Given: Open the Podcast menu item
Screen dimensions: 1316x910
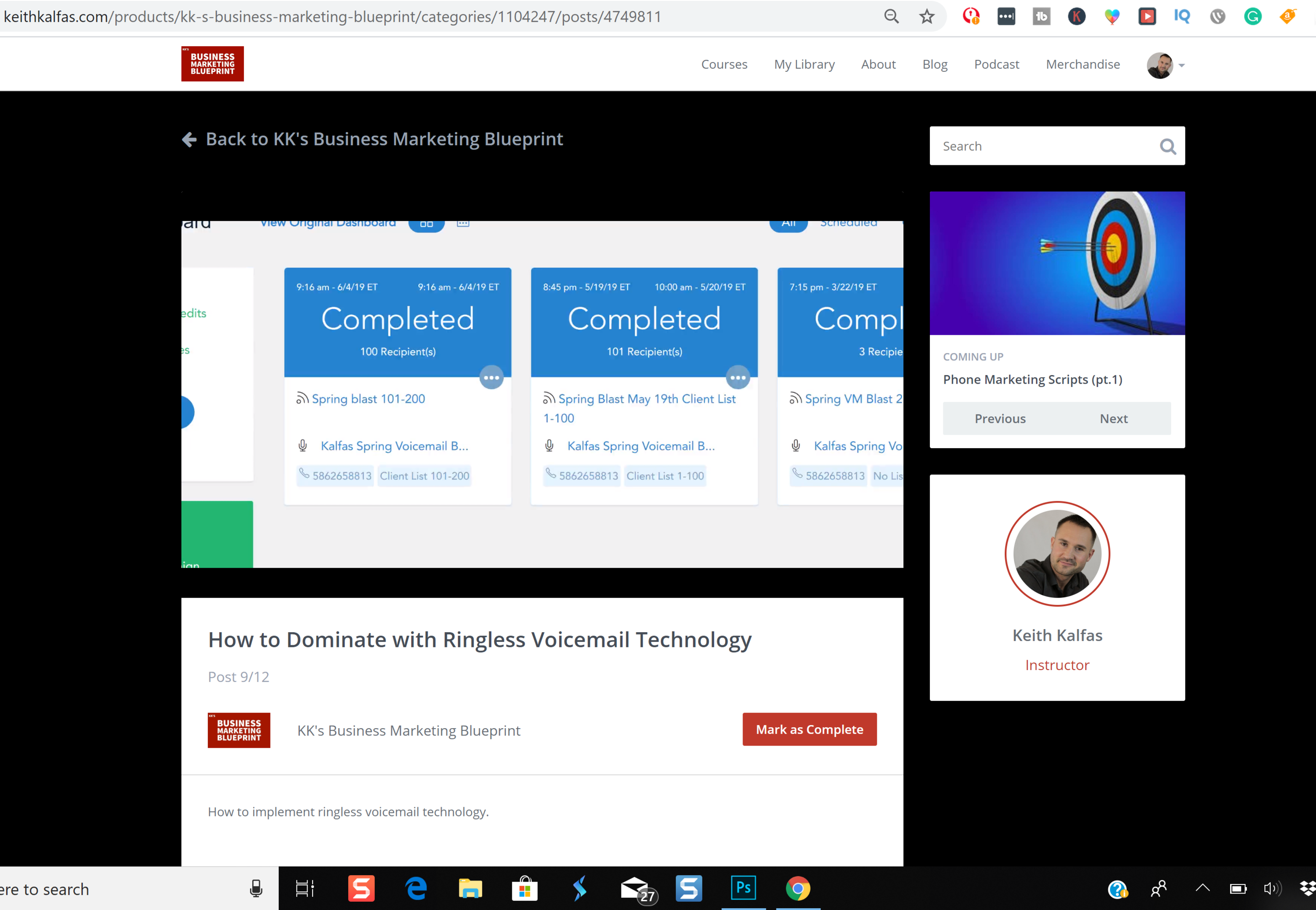Looking at the screenshot, I should tap(996, 64).
